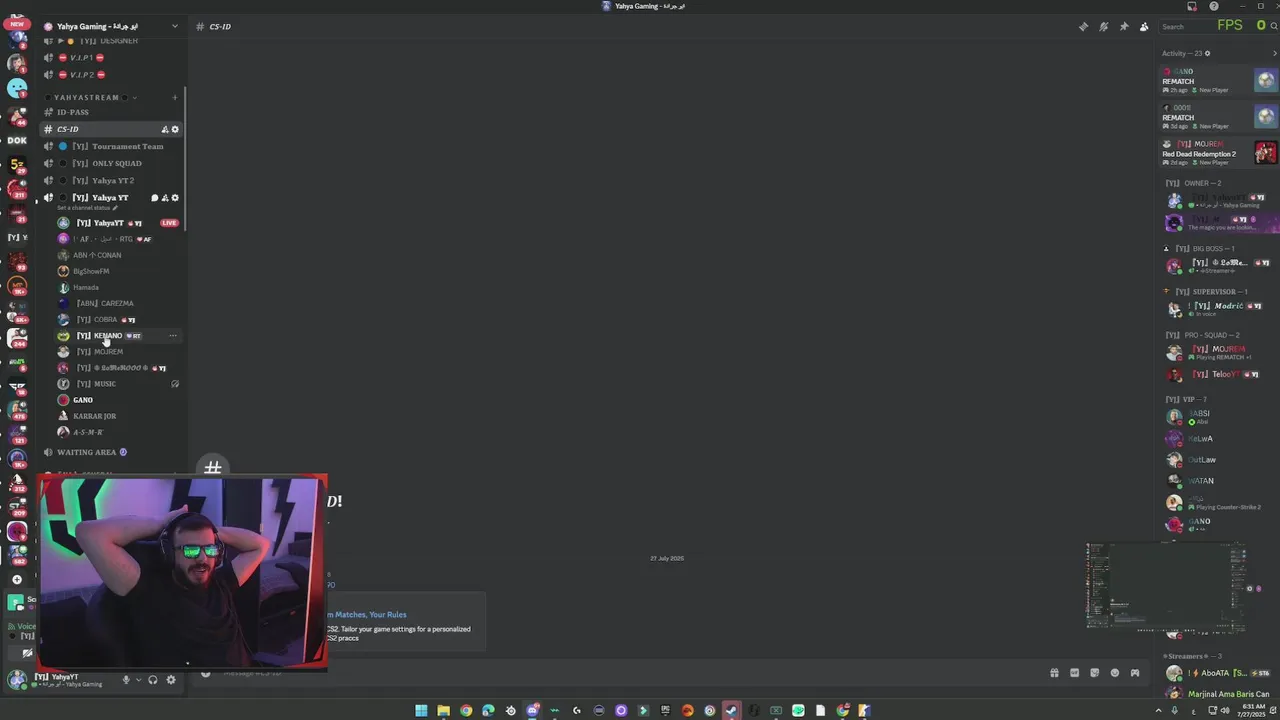Screen dimensions: 1280x720
Task: Toggle deafen headphones in user panel
Action: point(153,680)
